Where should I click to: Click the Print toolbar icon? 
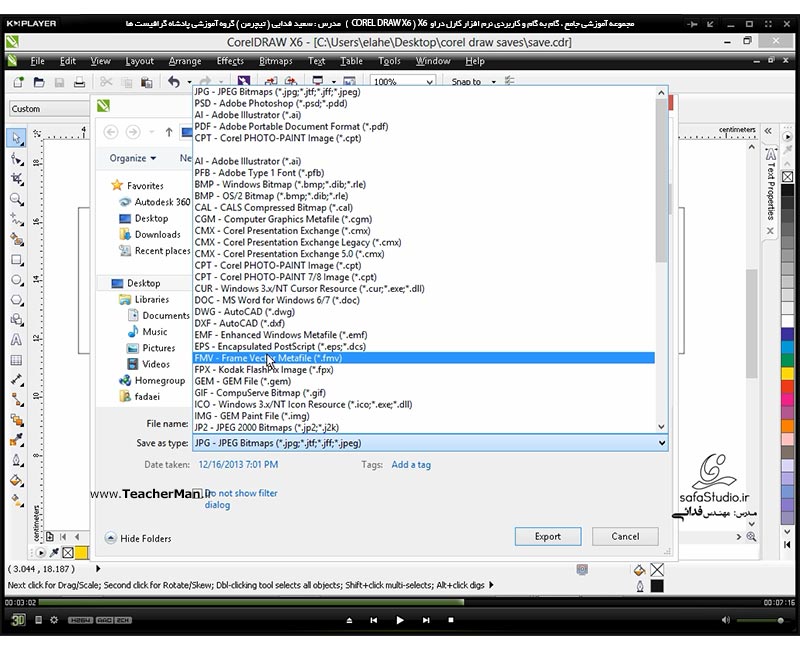pyautogui.click(x=79, y=82)
